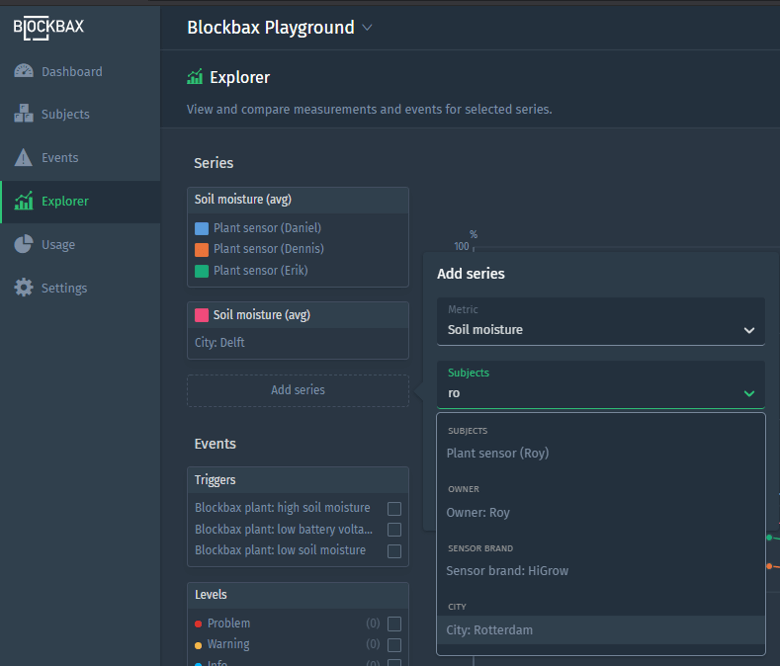
Task: Click the Events warning triangle icon
Action: 23,158
